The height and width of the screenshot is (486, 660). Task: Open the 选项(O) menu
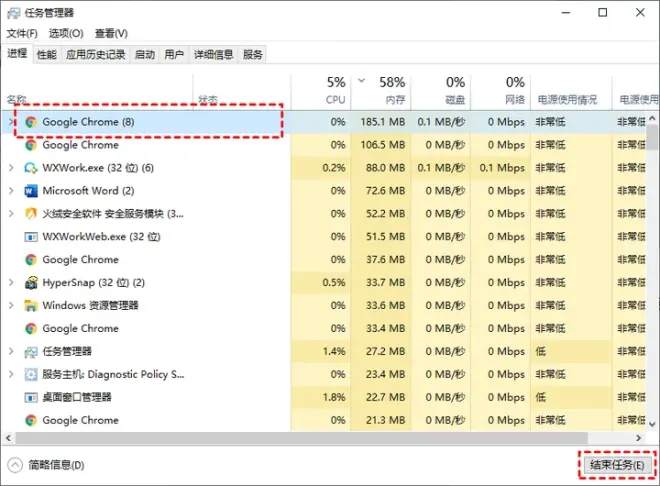click(66, 33)
